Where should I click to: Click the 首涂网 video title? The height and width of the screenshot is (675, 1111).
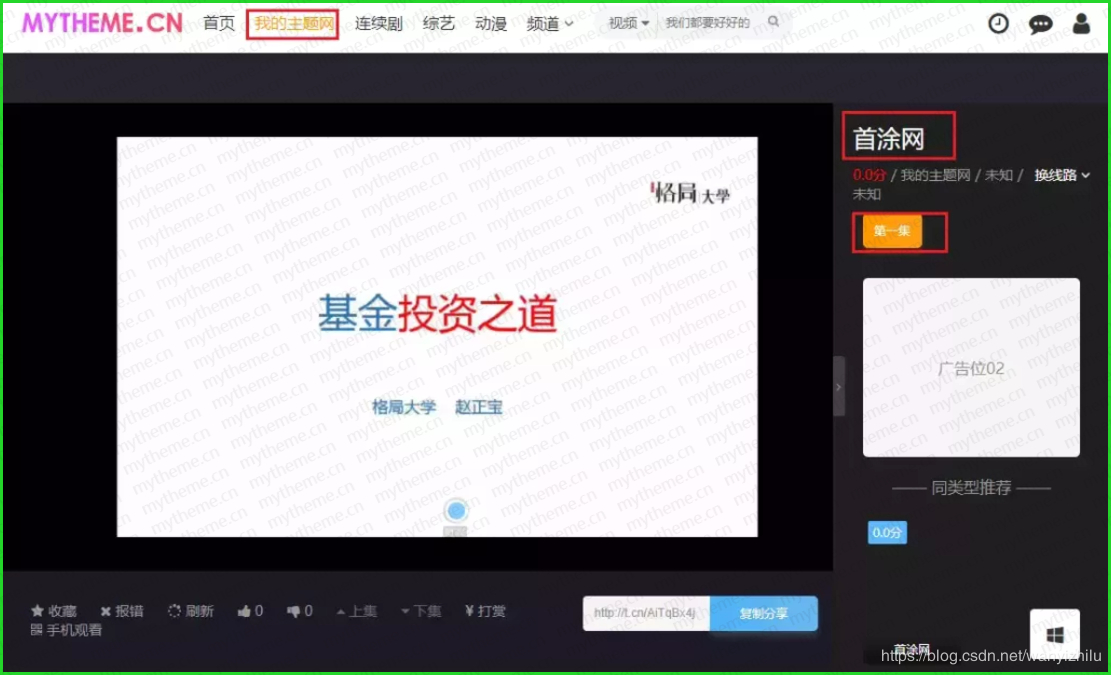[889, 139]
